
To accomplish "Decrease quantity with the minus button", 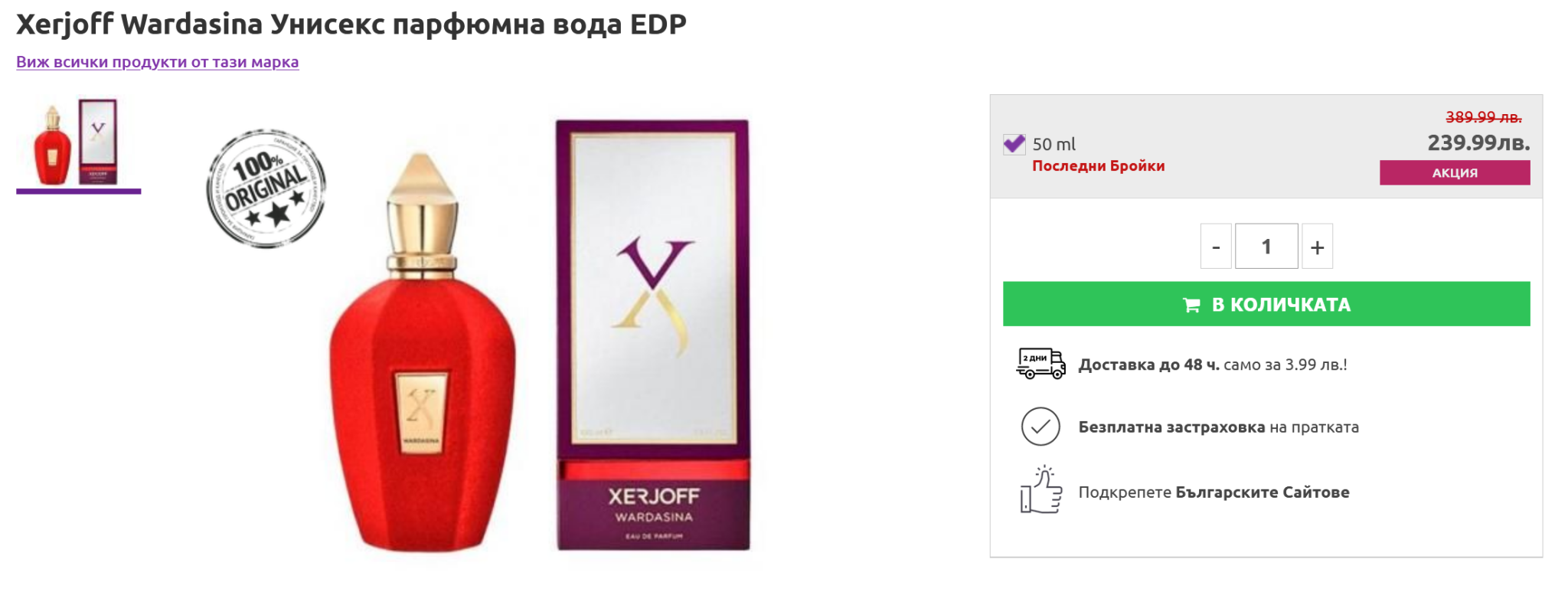I will 1216,247.
